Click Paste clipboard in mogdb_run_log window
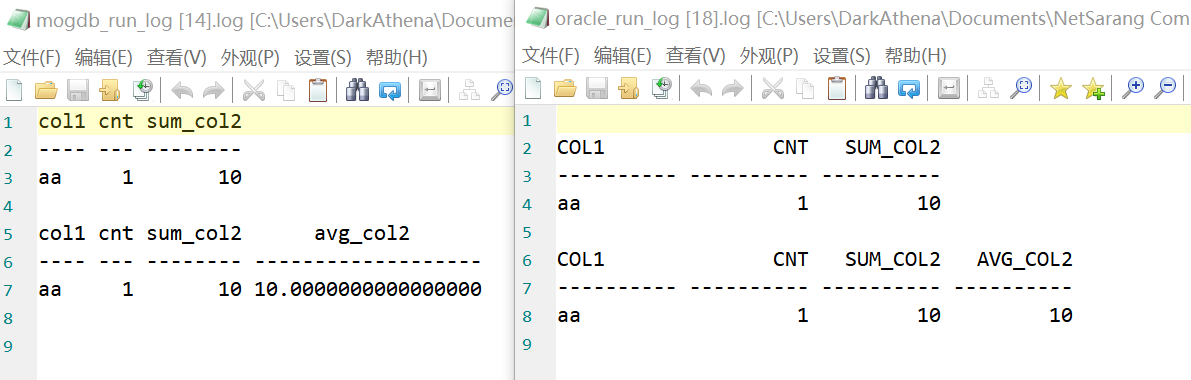1191x380 pixels. 317,90
